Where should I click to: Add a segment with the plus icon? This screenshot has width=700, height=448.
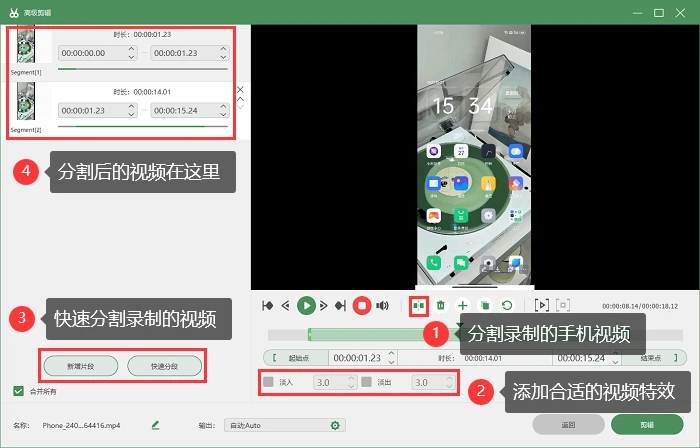(463, 306)
